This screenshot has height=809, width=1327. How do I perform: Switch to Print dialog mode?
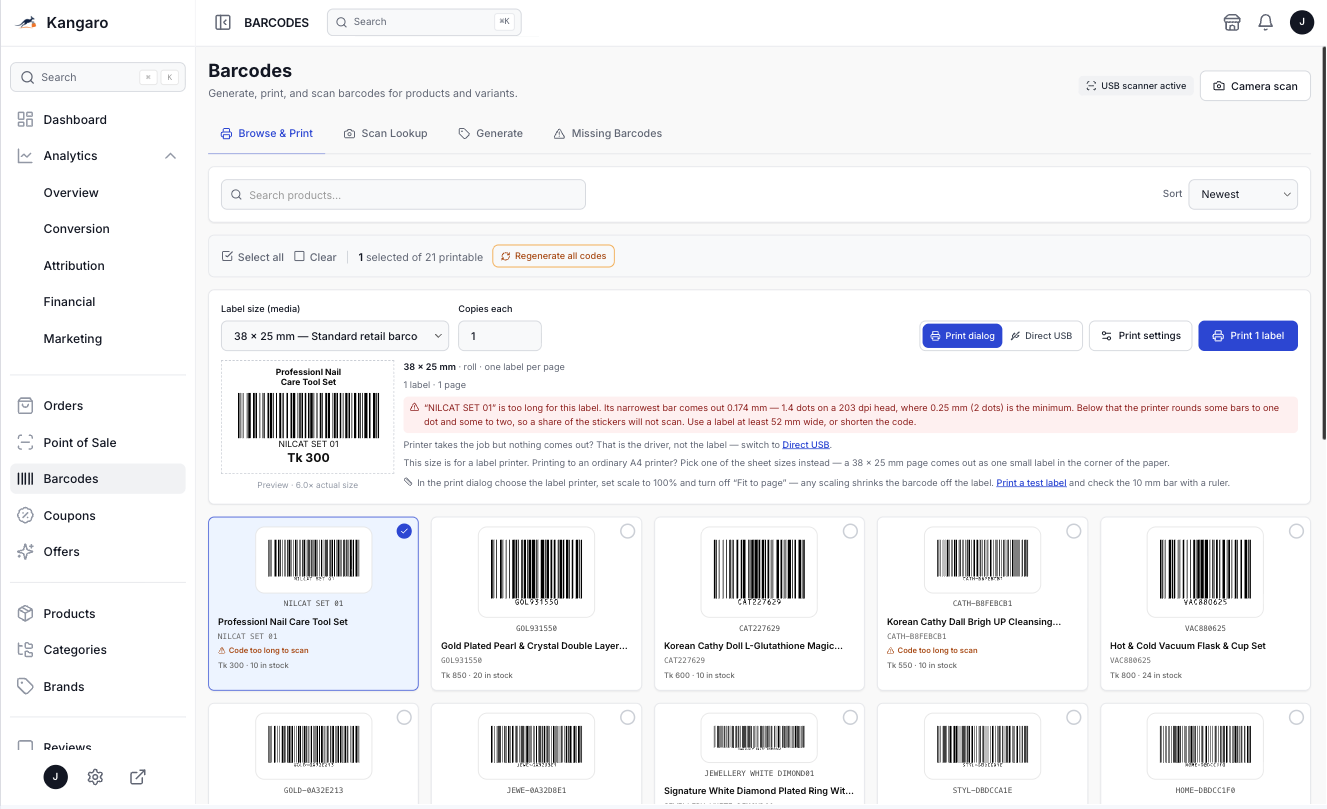coord(962,336)
